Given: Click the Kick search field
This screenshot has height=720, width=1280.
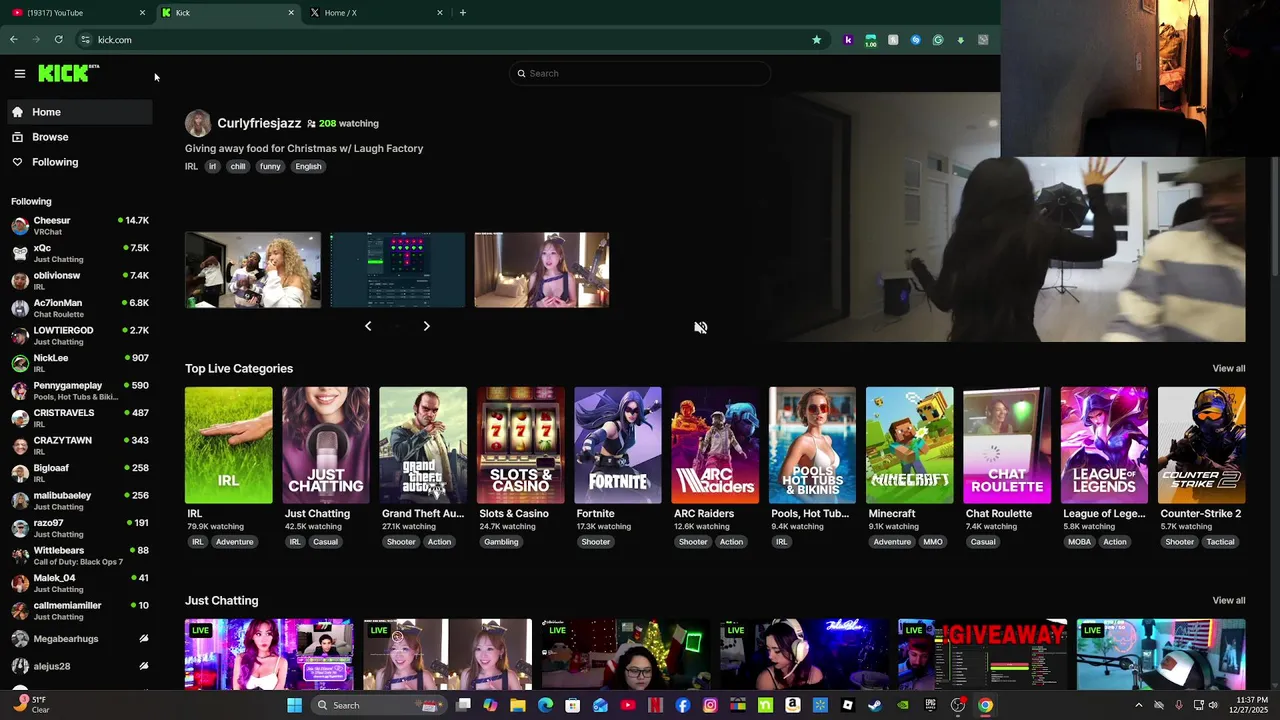Looking at the screenshot, I should tap(640, 73).
